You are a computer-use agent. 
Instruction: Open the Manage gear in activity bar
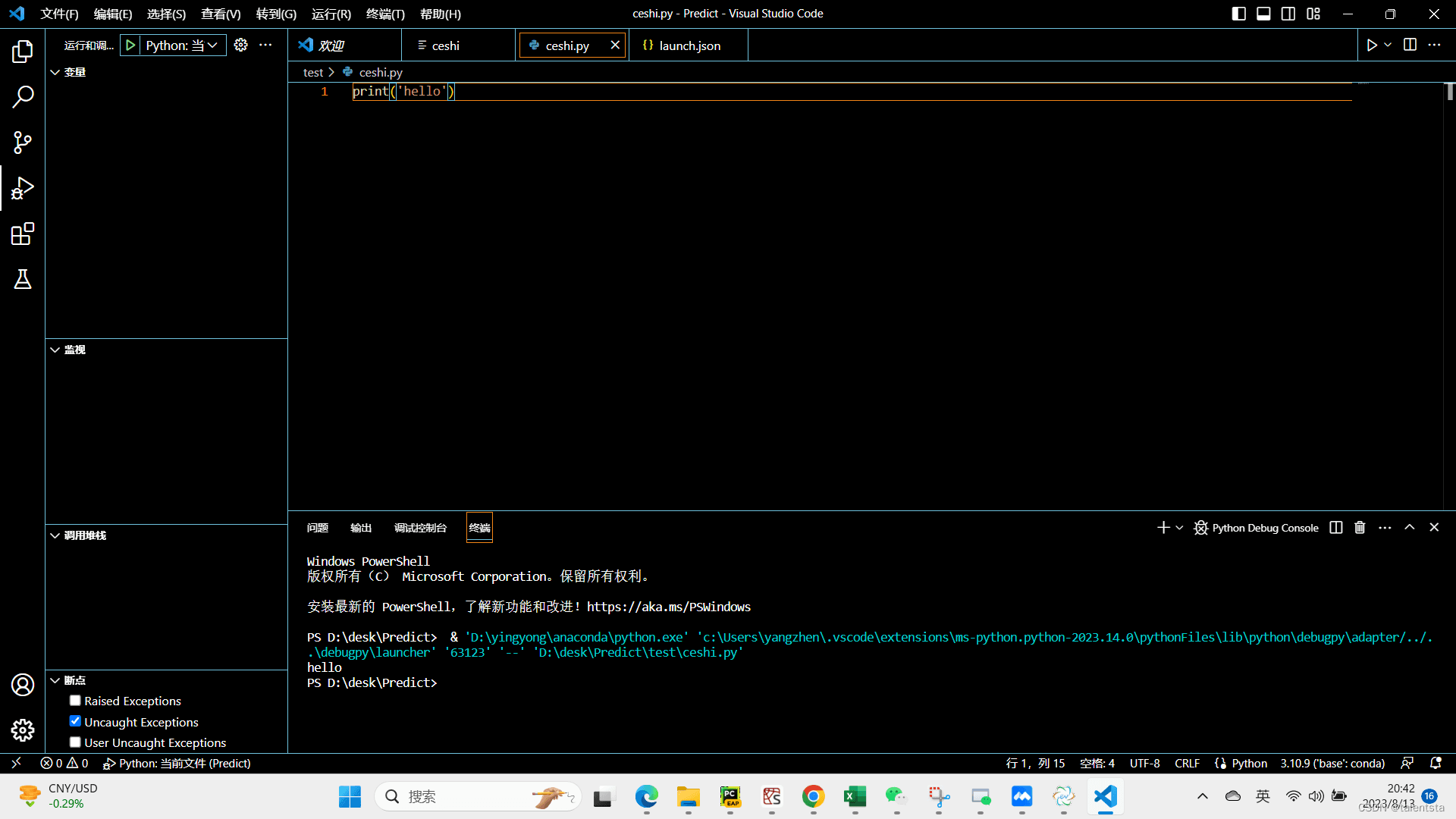pyautogui.click(x=23, y=730)
